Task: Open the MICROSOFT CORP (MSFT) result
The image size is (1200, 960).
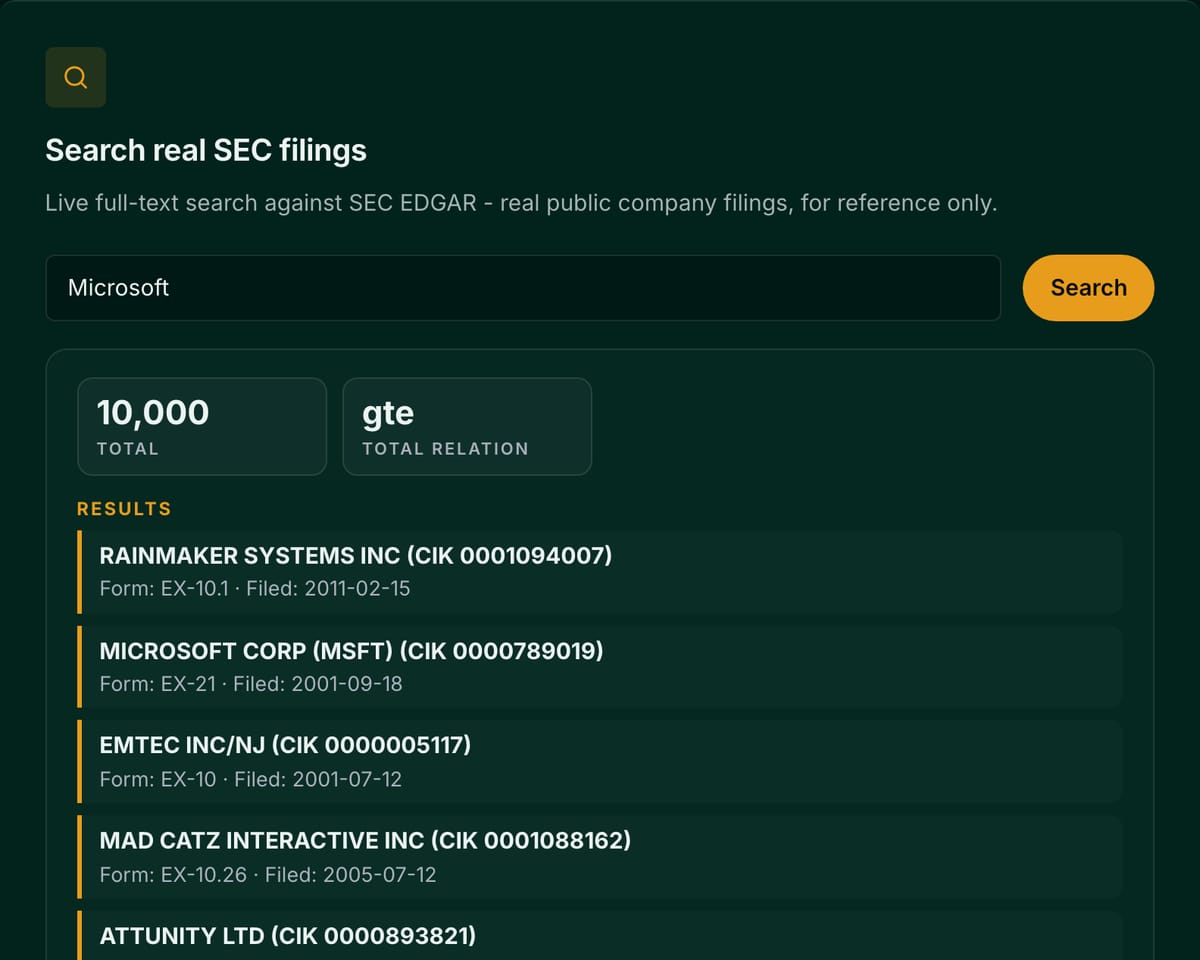Action: 600,667
